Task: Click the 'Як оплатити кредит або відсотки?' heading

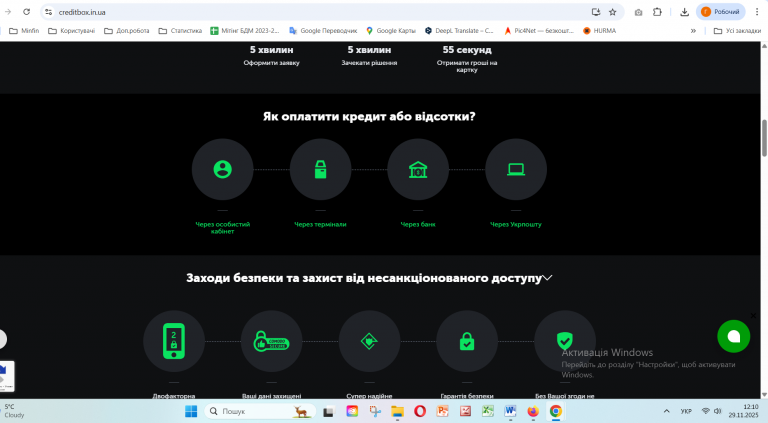Action: click(369, 117)
